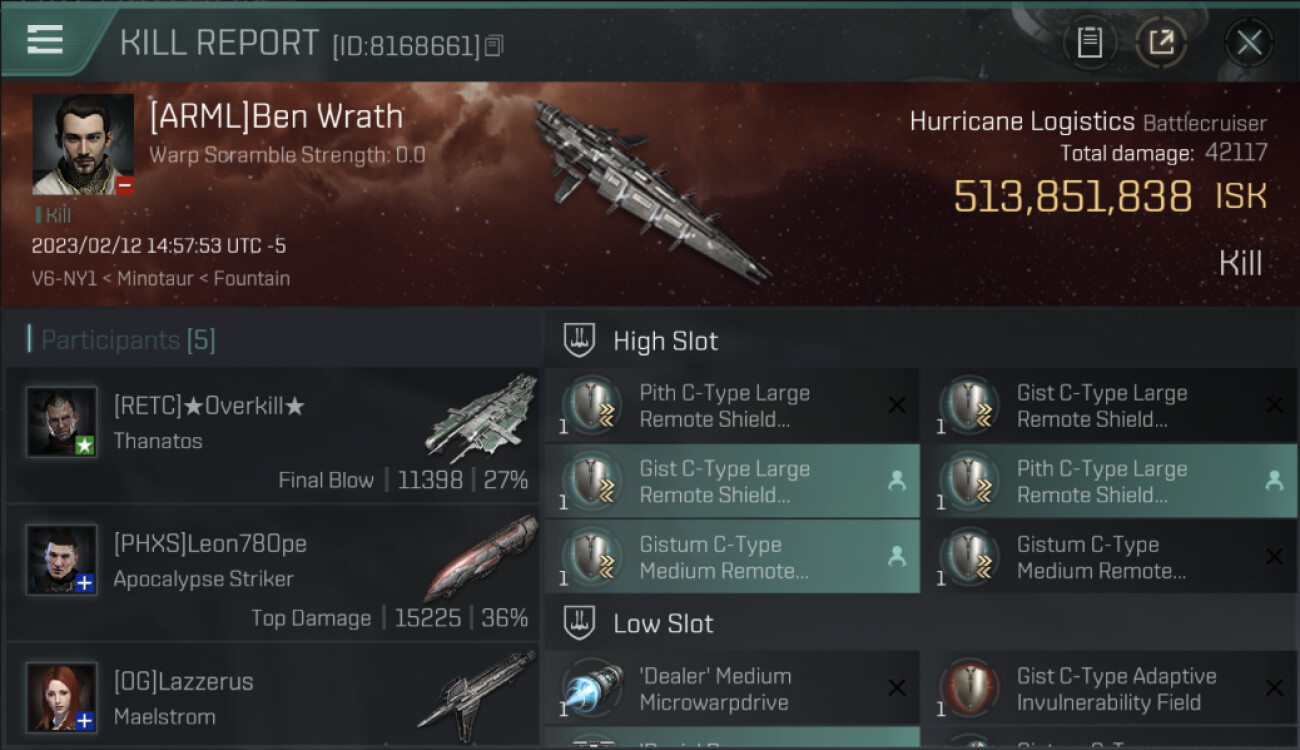Image resolution: width=1300 pixels, height=750 pixels.
Task: View Ben Wrath's character portrait
Action: pyautogui.click(x=83, y=144)
